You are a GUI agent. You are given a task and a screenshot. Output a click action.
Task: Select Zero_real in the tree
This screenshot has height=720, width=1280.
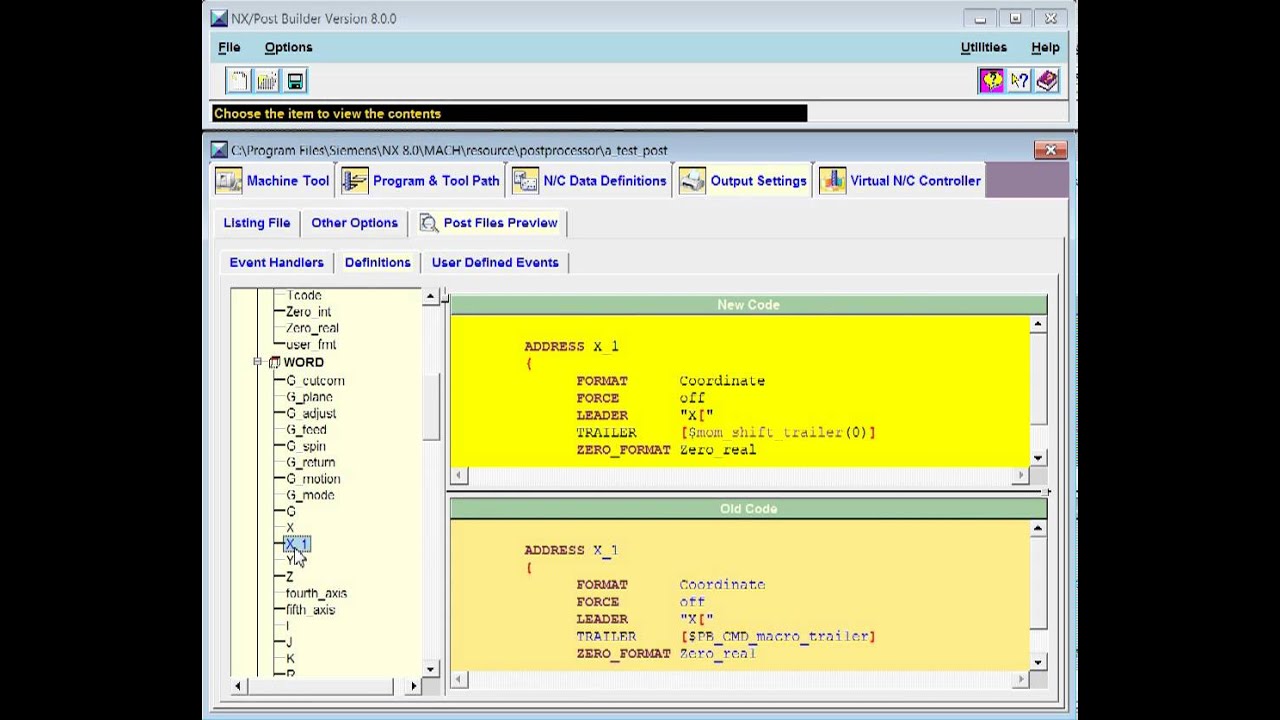[312, 328]
